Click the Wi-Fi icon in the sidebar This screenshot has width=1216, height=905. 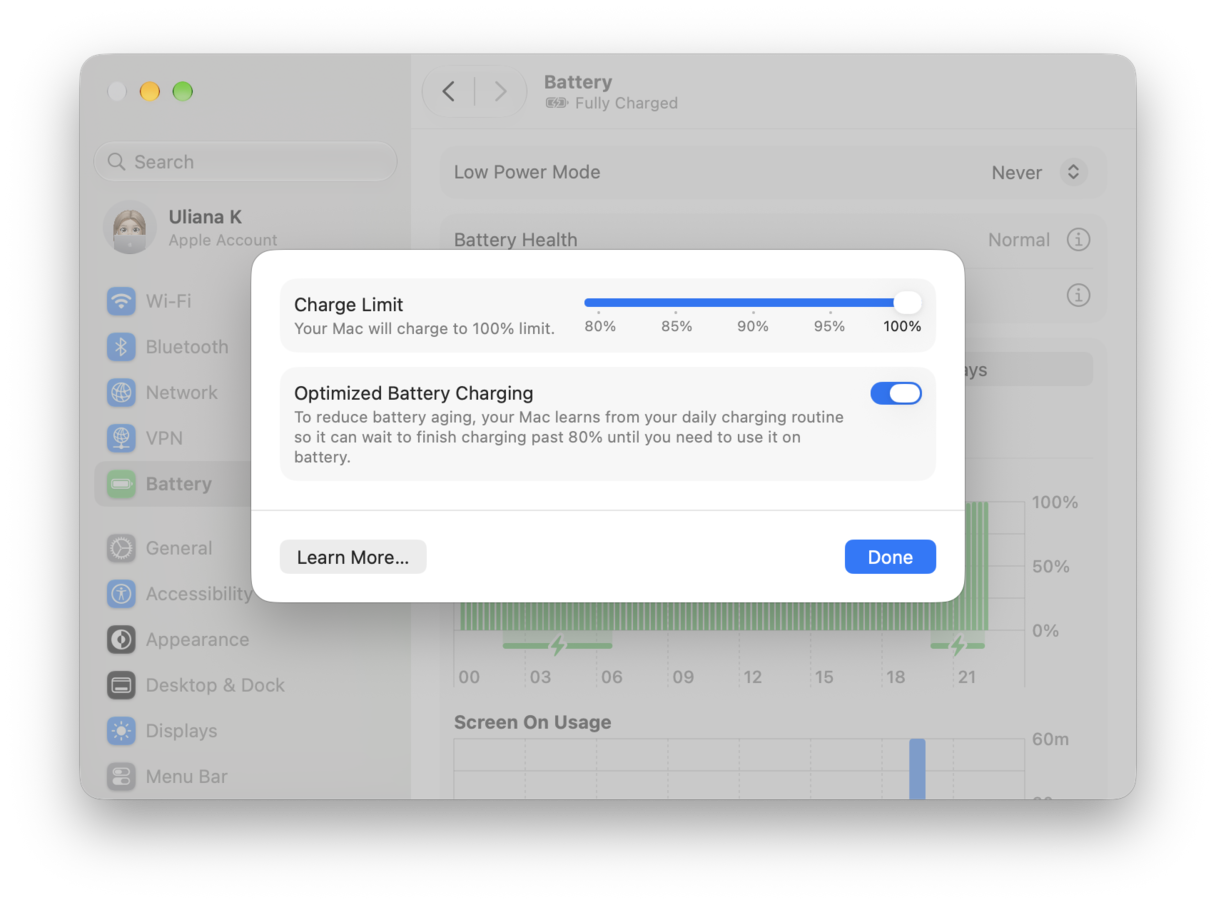[x=121, y=301]
